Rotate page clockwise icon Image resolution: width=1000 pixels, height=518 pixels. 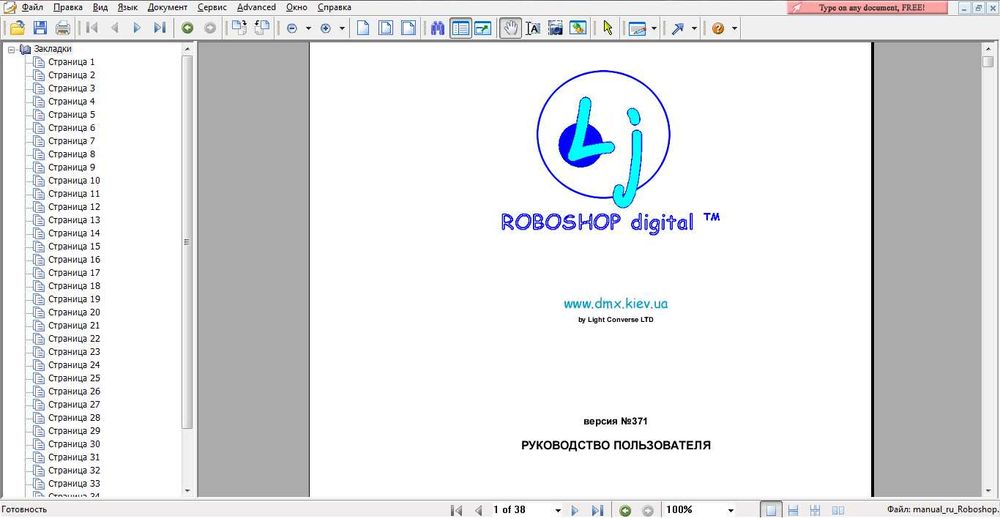tap(239, 28)
